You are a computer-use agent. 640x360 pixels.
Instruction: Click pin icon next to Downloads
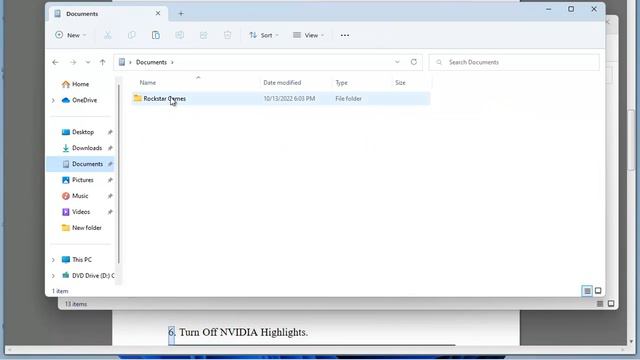(x=110, y=148)
